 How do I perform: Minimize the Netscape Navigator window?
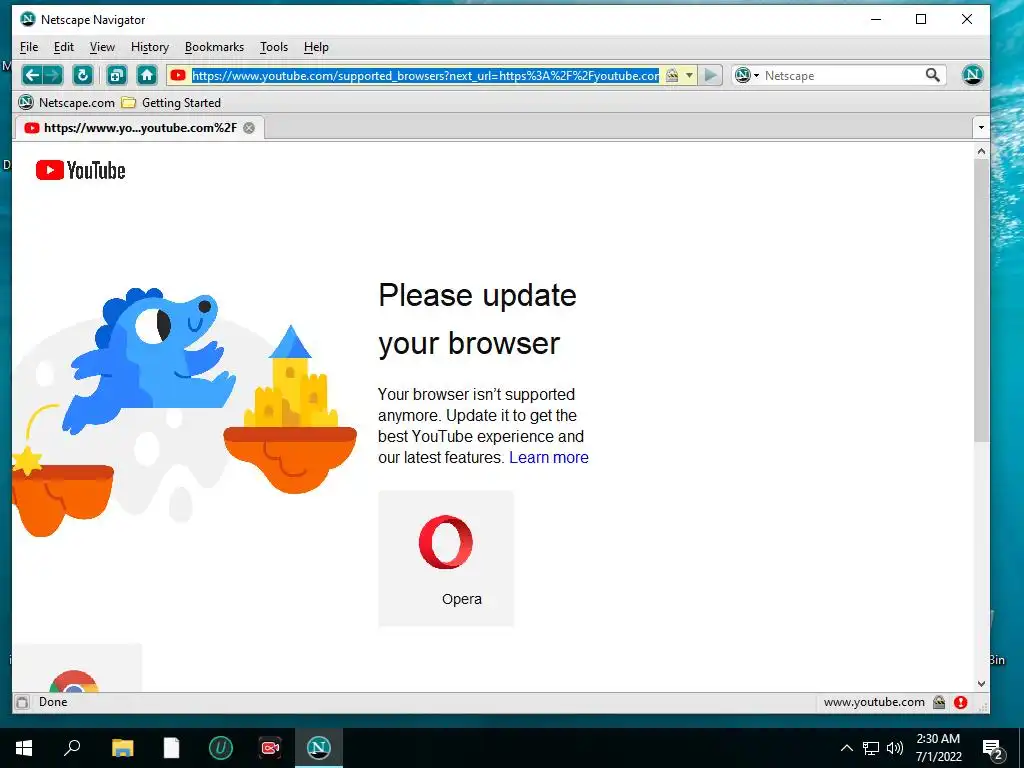click(x=876, y=19)
